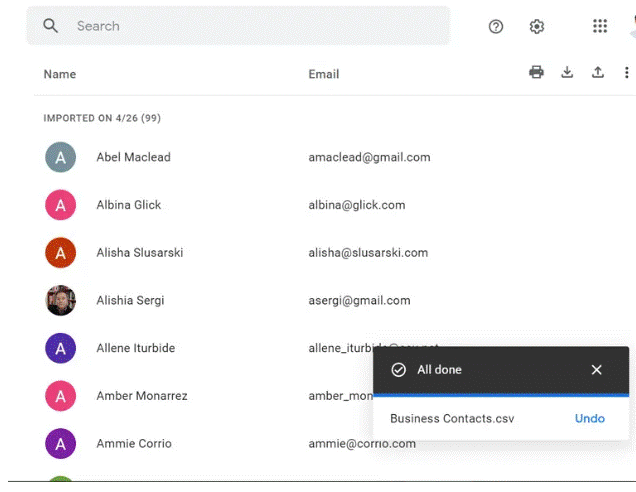Image resolution: width=636 pixels, height=492 pixels.
Task: Click the search magnifier icon
Action: [x=51, y=26]
